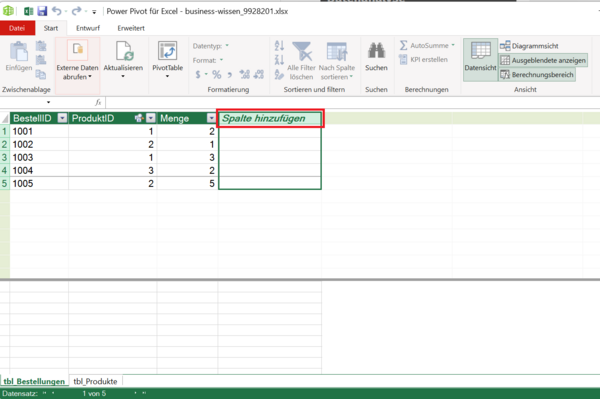Go to the next record arrow
The width and height of the screenshot is (600, 399).
[135, 393]
